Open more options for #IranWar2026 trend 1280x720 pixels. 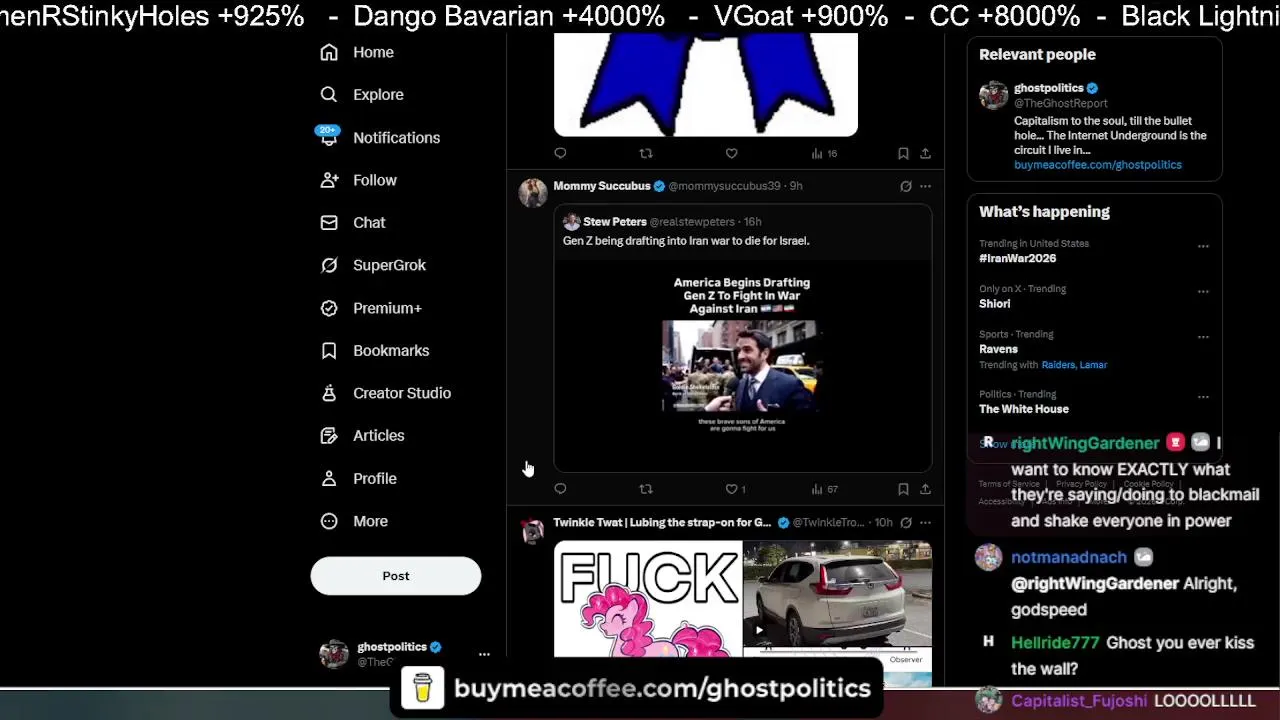pyautogui.click(x=1203, y=246)
